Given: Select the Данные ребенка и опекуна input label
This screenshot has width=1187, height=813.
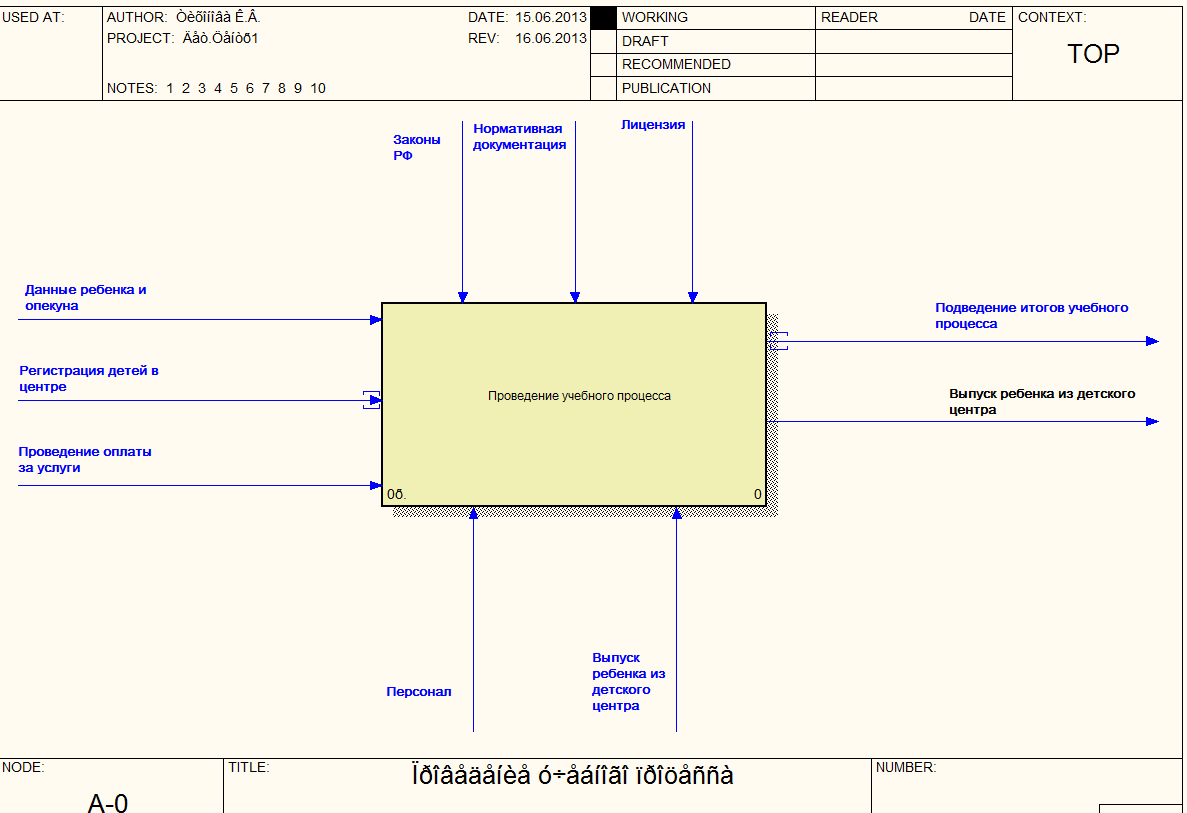Looking at the screenshot, I should [85, 298].
